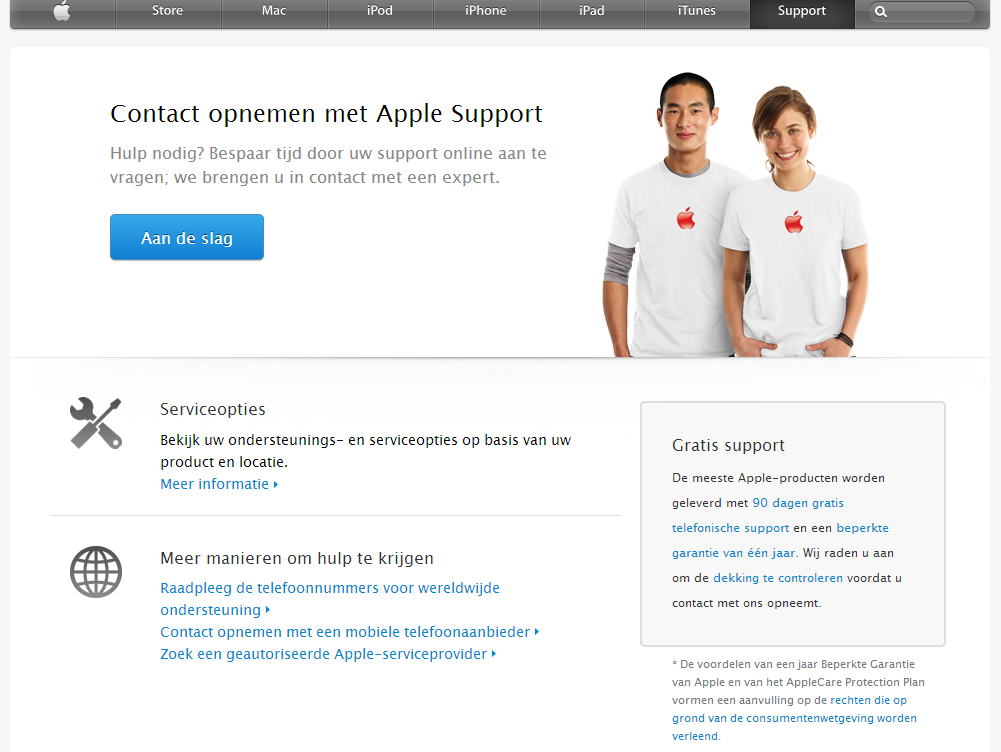
Task: Open the iTunes tab
Action: coord(696,11)
